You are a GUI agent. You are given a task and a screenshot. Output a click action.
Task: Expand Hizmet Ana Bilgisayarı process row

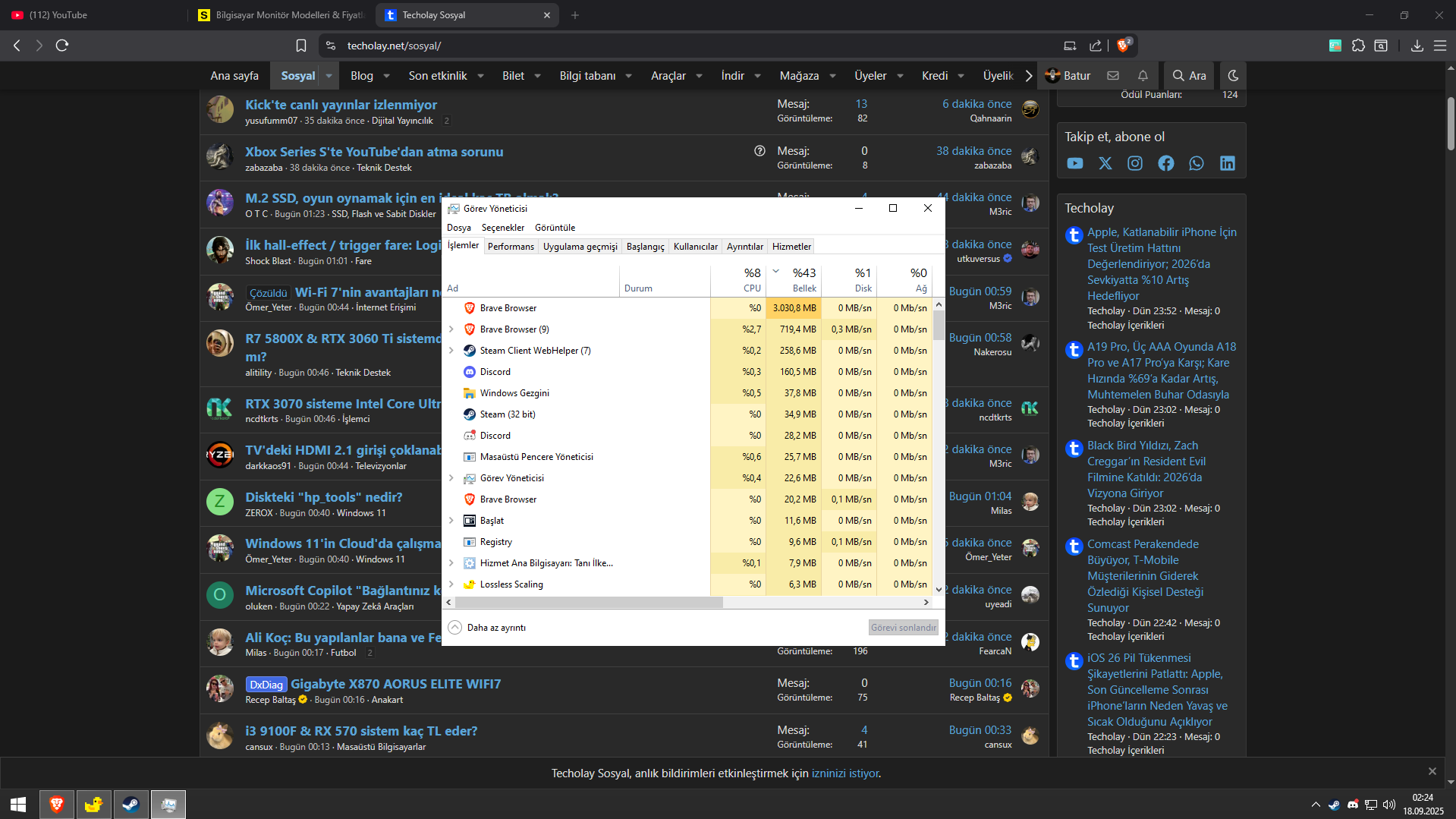451,563
